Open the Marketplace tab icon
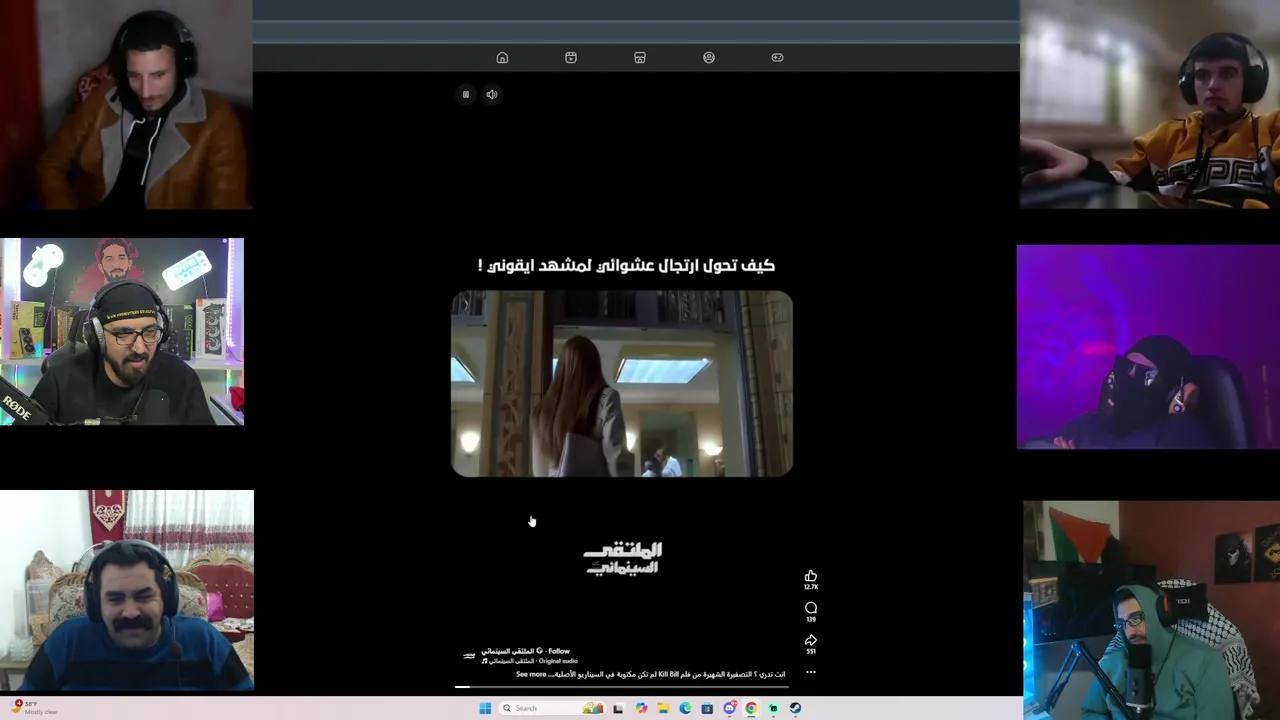 point(640,58)
